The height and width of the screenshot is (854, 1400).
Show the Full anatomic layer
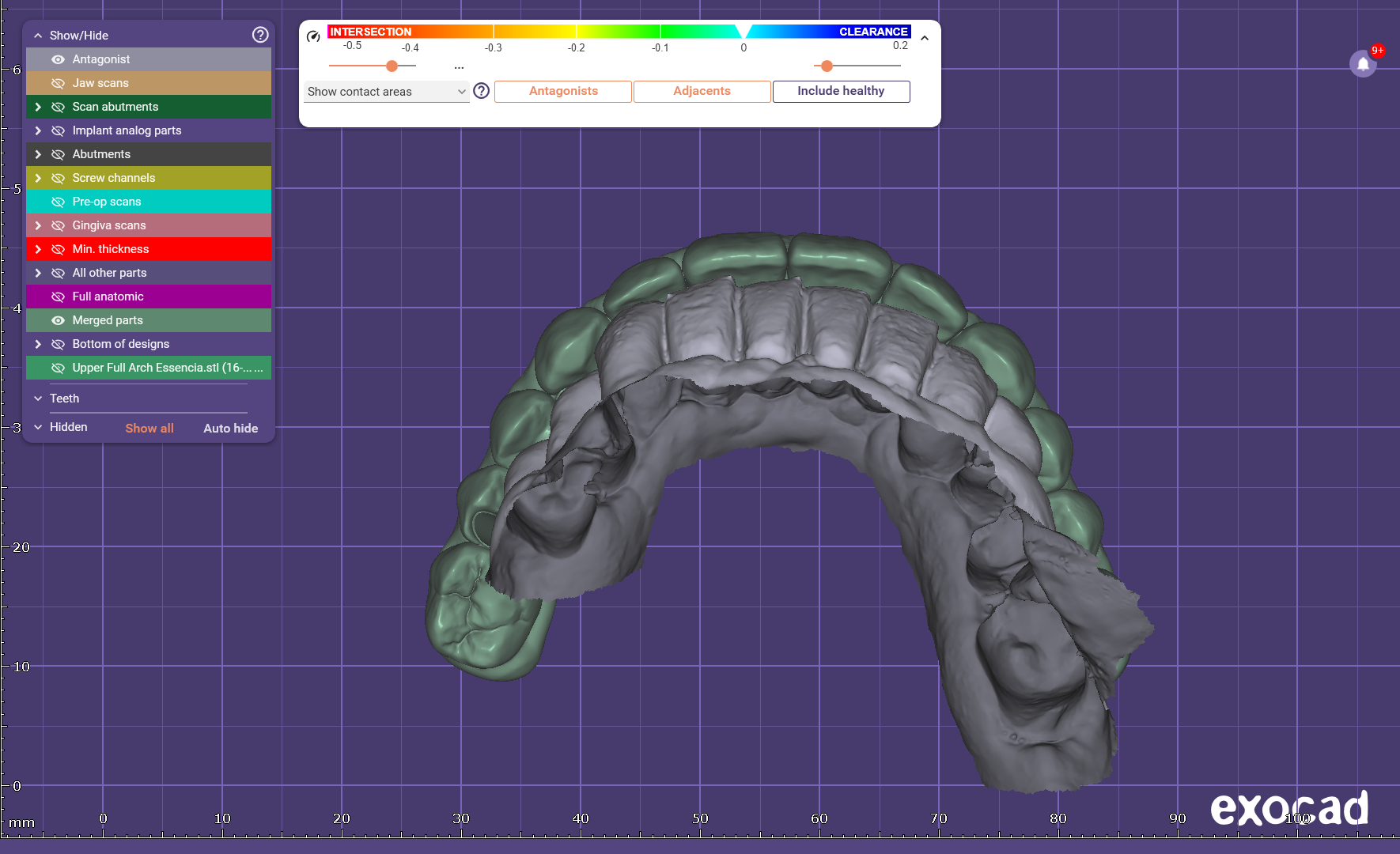58,297
